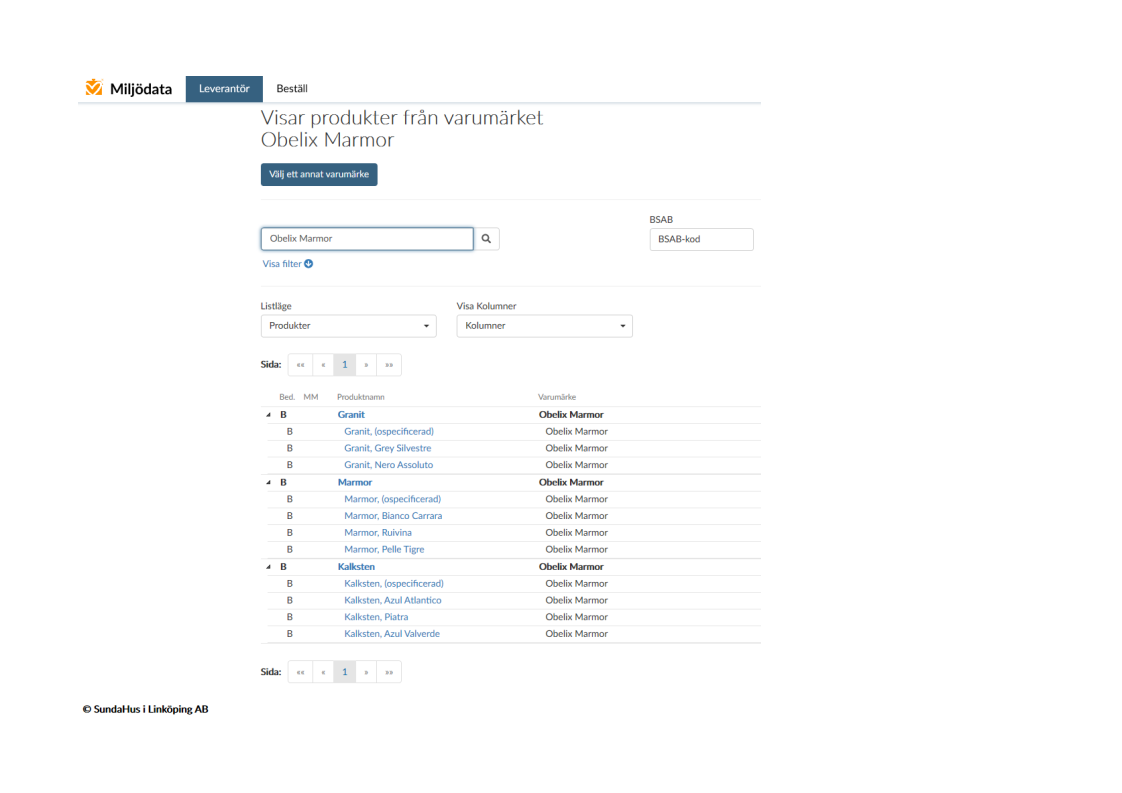Click Obelix Marmor cell in Kalksten, Piatra row
This screenshot has height=793, width=1122.
click(576, 617)
